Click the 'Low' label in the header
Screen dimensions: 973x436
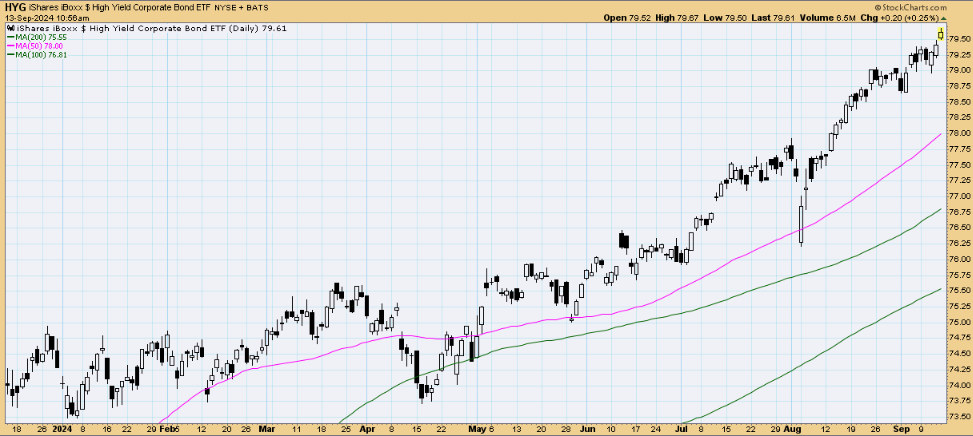point(715,19)
